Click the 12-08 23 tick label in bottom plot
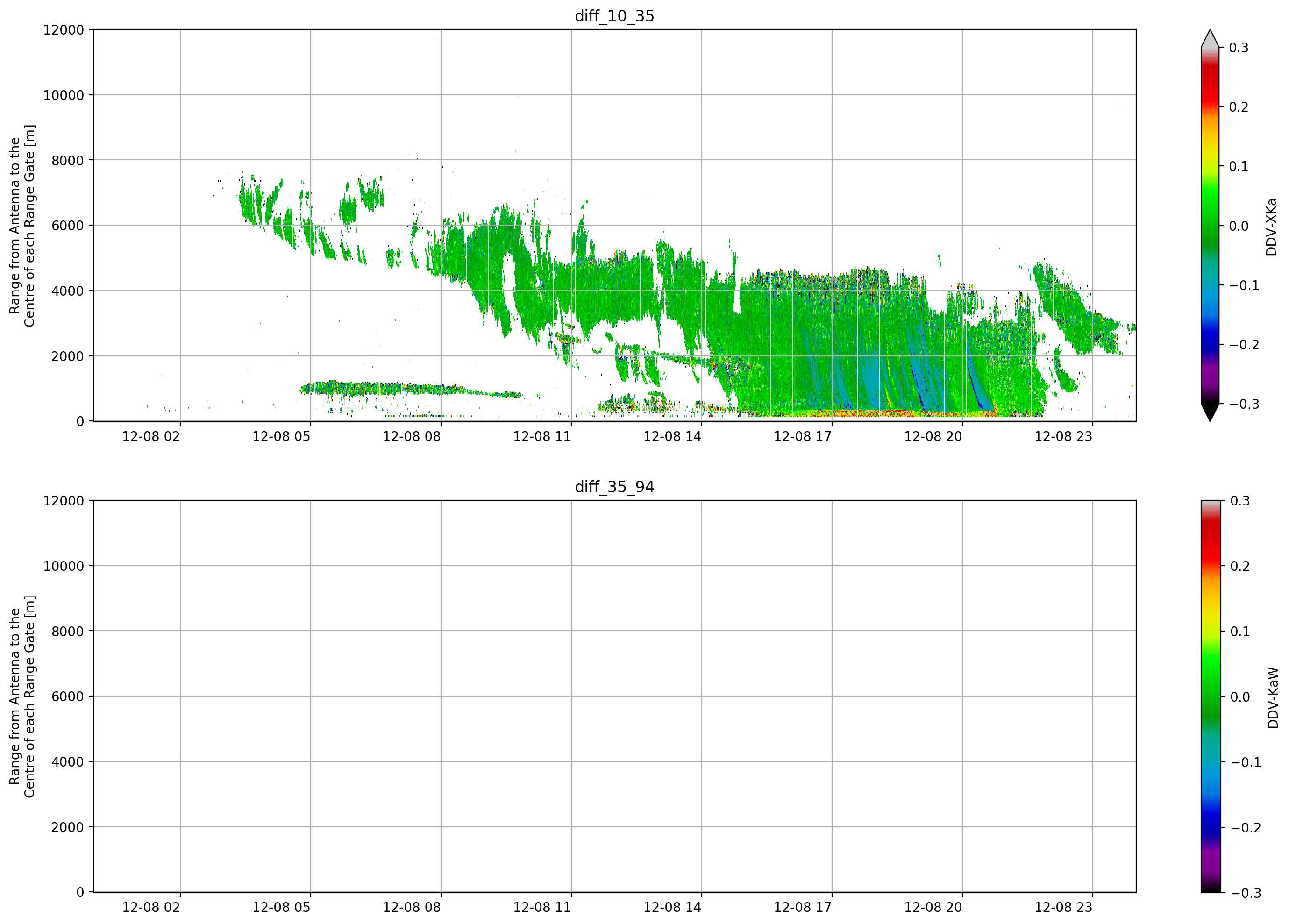Image resolution: width=1289 pixels, height=924 pixels. point(1063,908)
